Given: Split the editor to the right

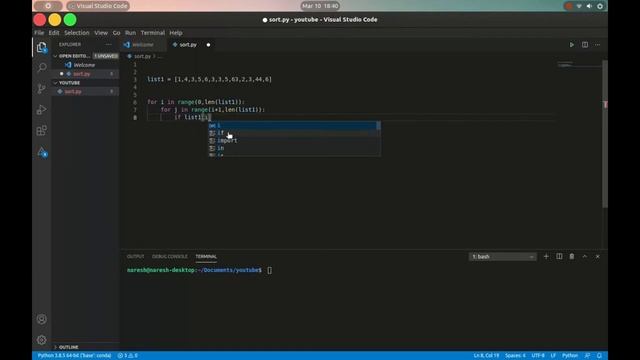Looking at the screenshot, I should 585,44.
